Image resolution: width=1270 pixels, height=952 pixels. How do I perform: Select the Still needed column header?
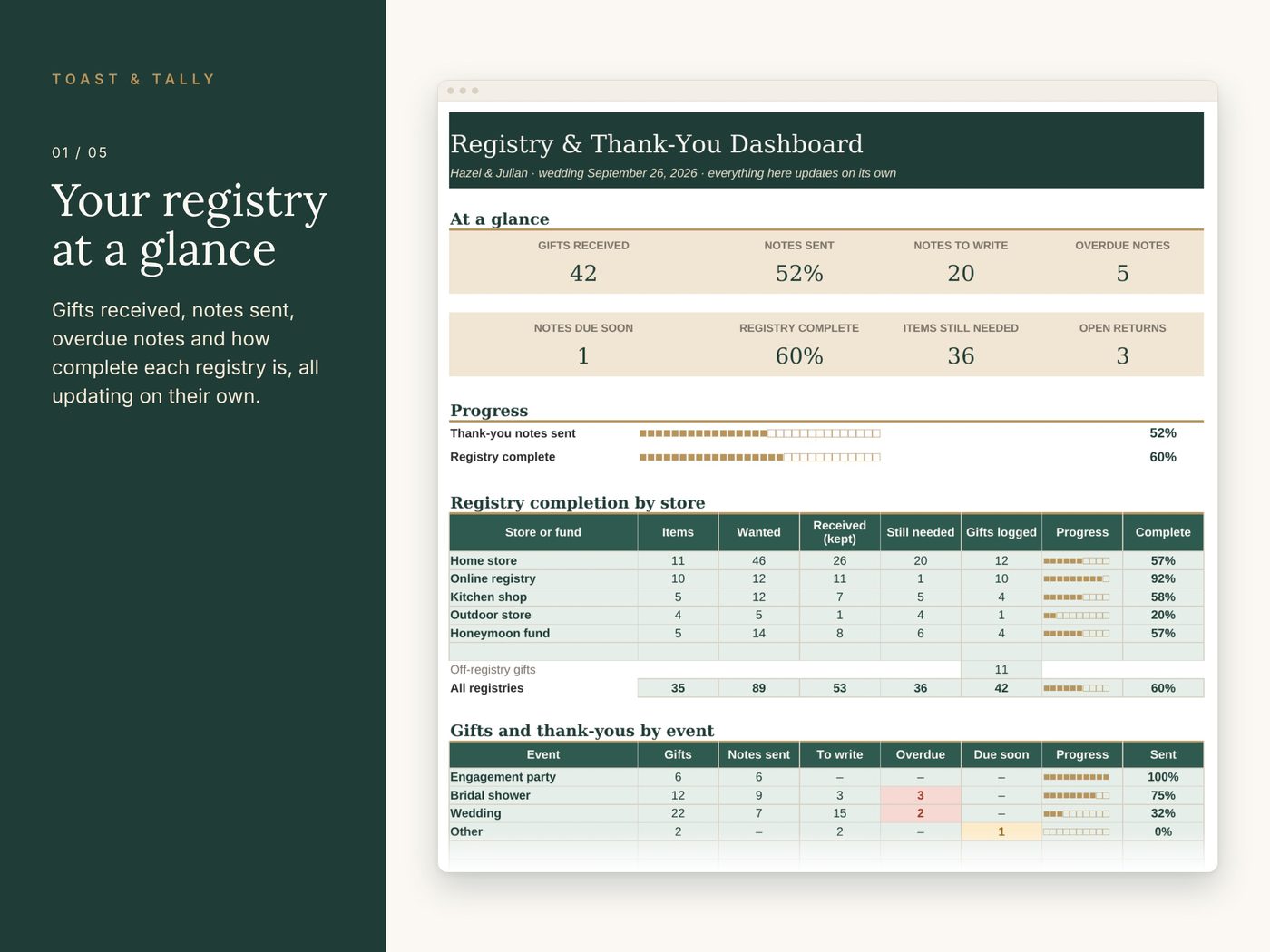click(920, 532)
